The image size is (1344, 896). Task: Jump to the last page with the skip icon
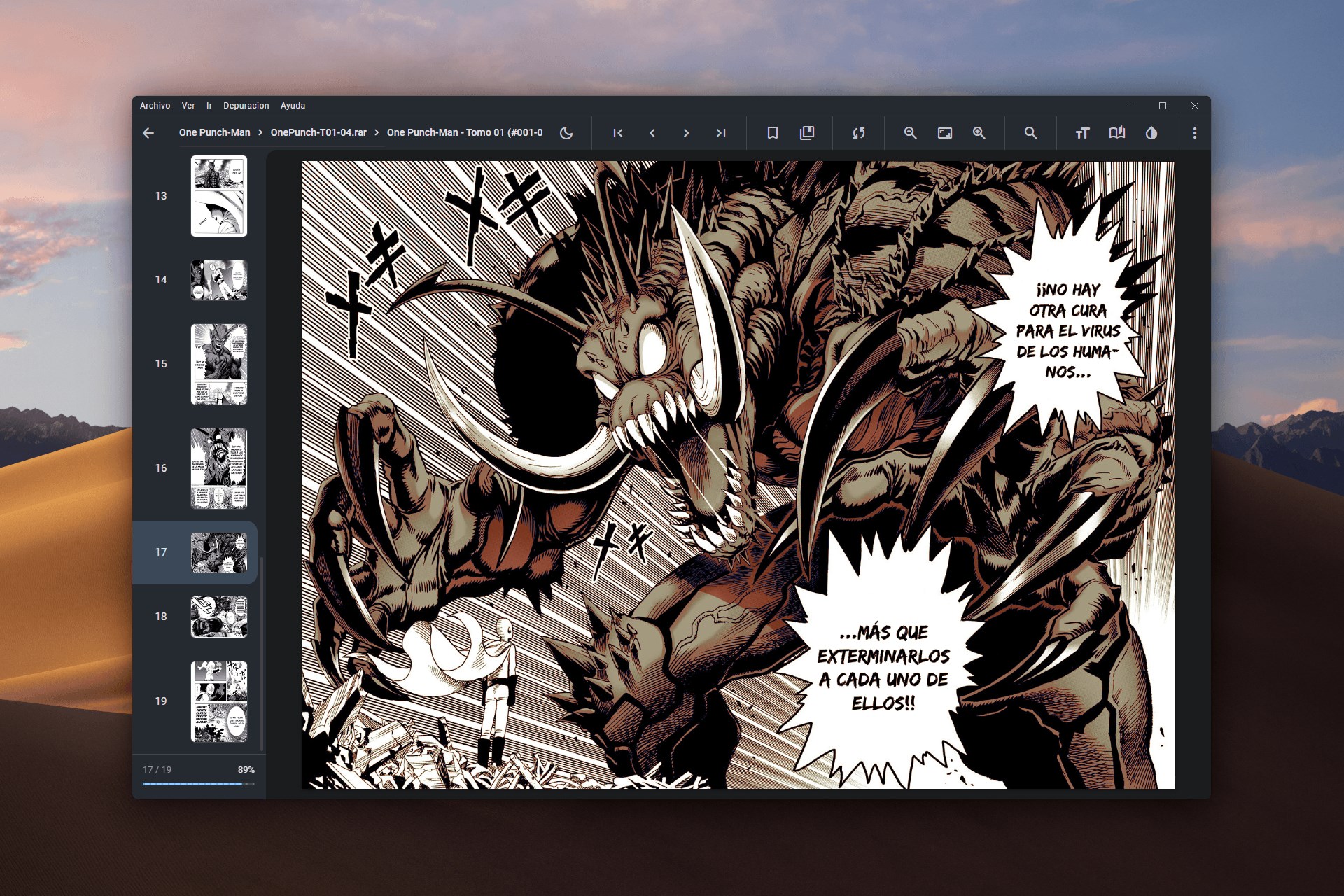pyautogui.click(x=721, y=133)
